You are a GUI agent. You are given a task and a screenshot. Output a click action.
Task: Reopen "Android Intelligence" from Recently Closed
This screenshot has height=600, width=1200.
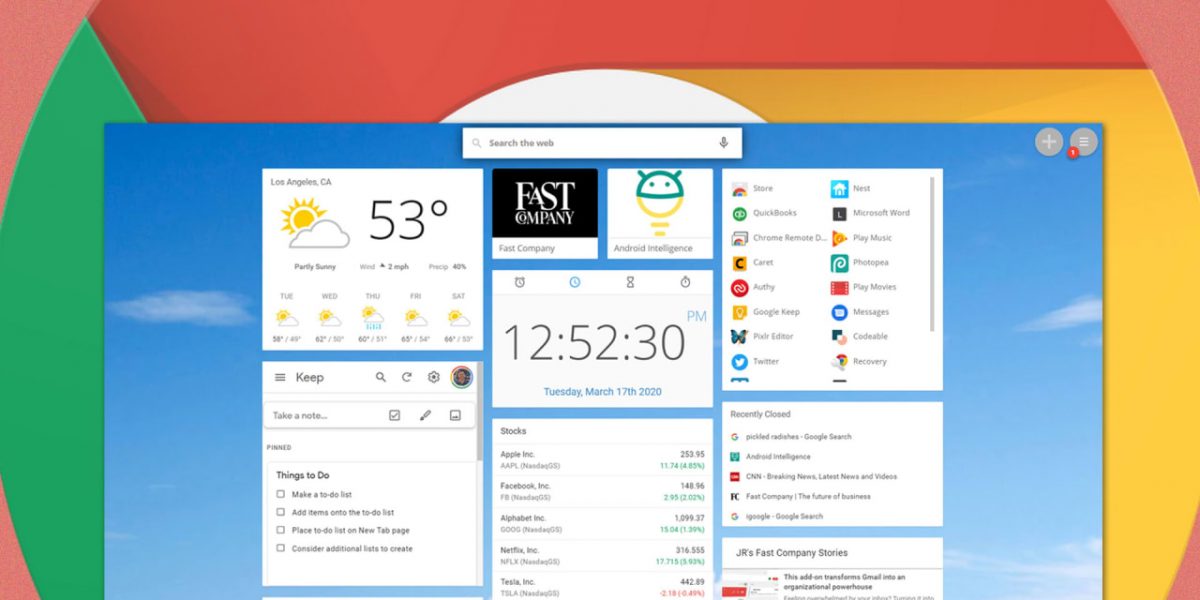pos(778,455)
